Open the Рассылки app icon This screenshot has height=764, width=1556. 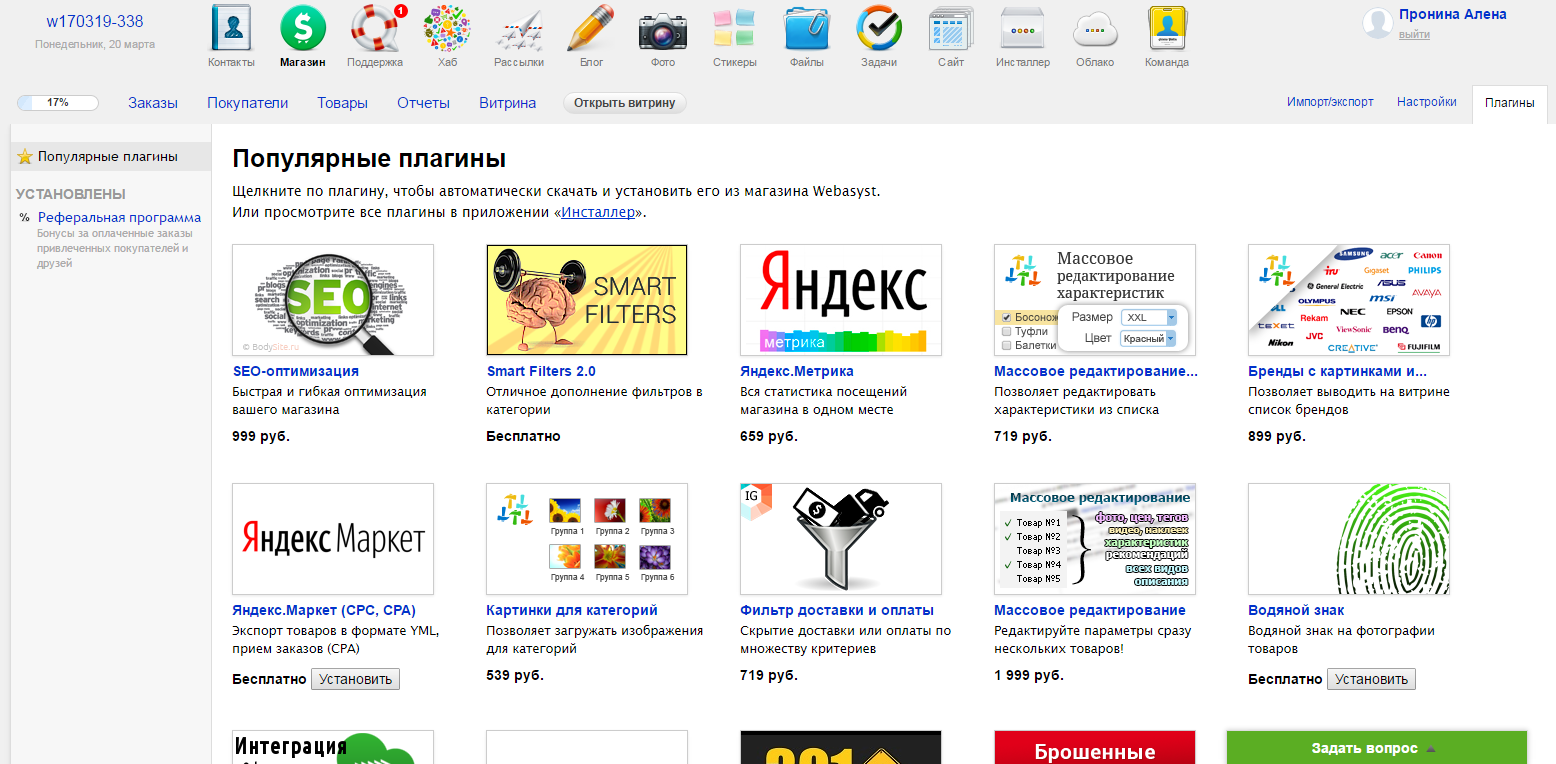click(518, 30)
